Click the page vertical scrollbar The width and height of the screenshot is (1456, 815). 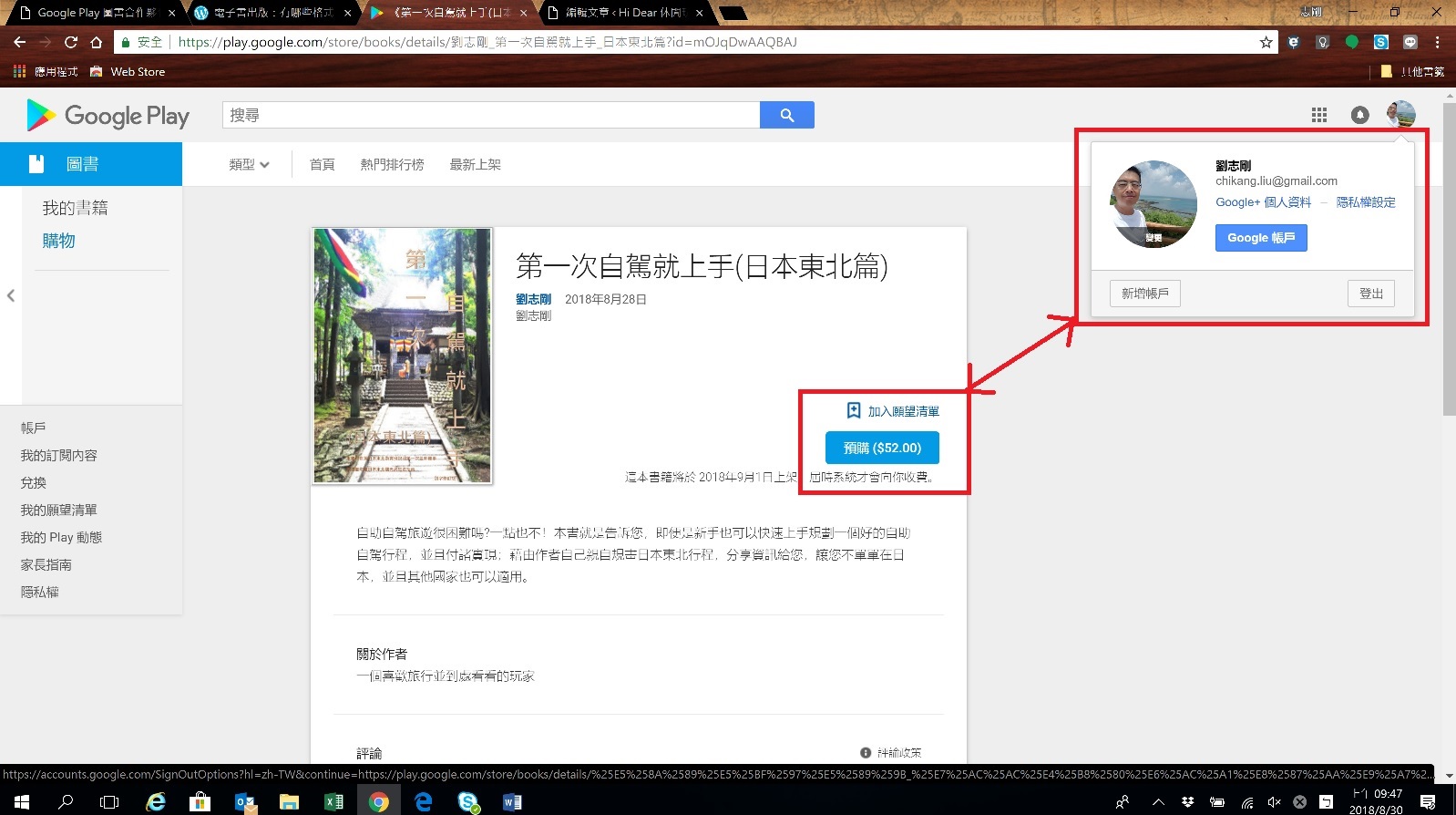(1449, 258)
